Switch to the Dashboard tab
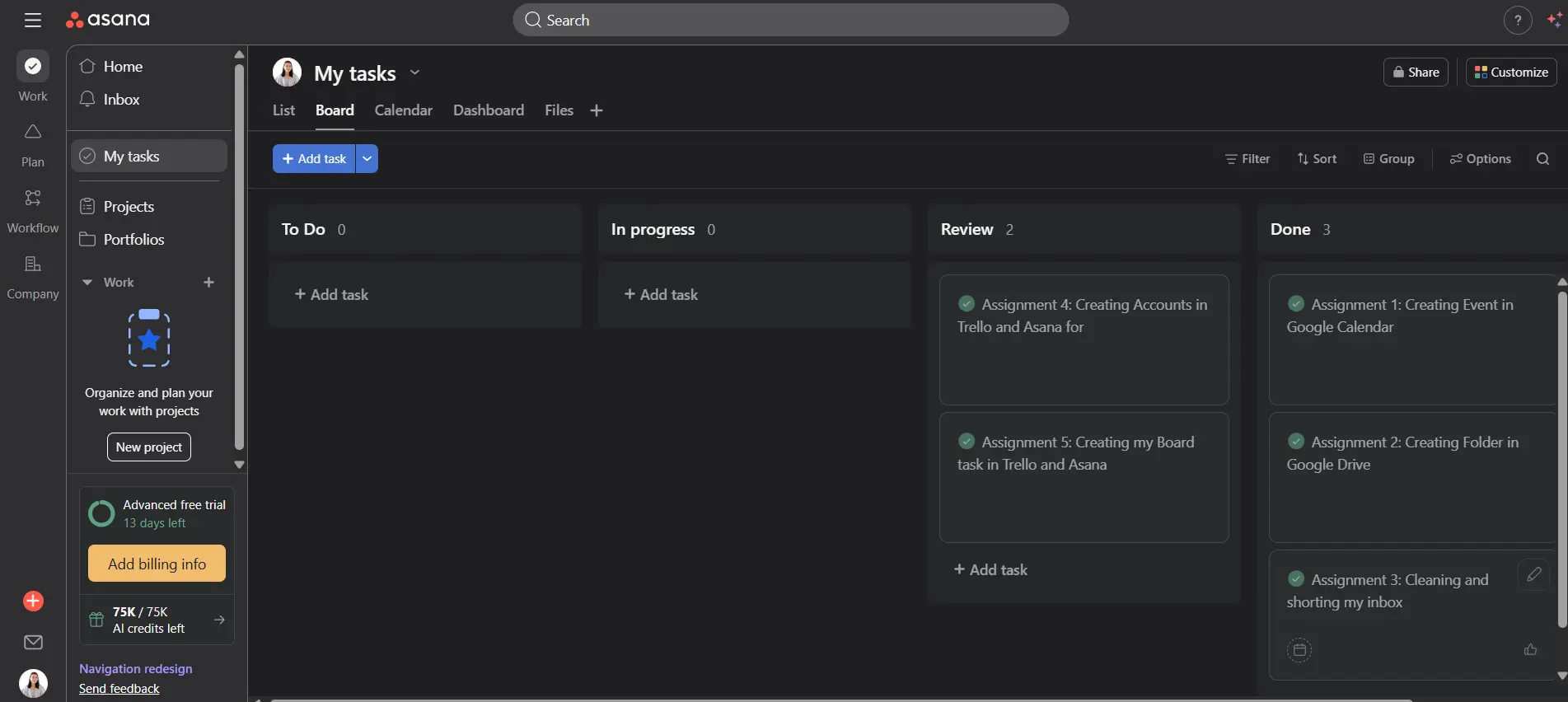The image size is (1568, 702). [488, 110]
